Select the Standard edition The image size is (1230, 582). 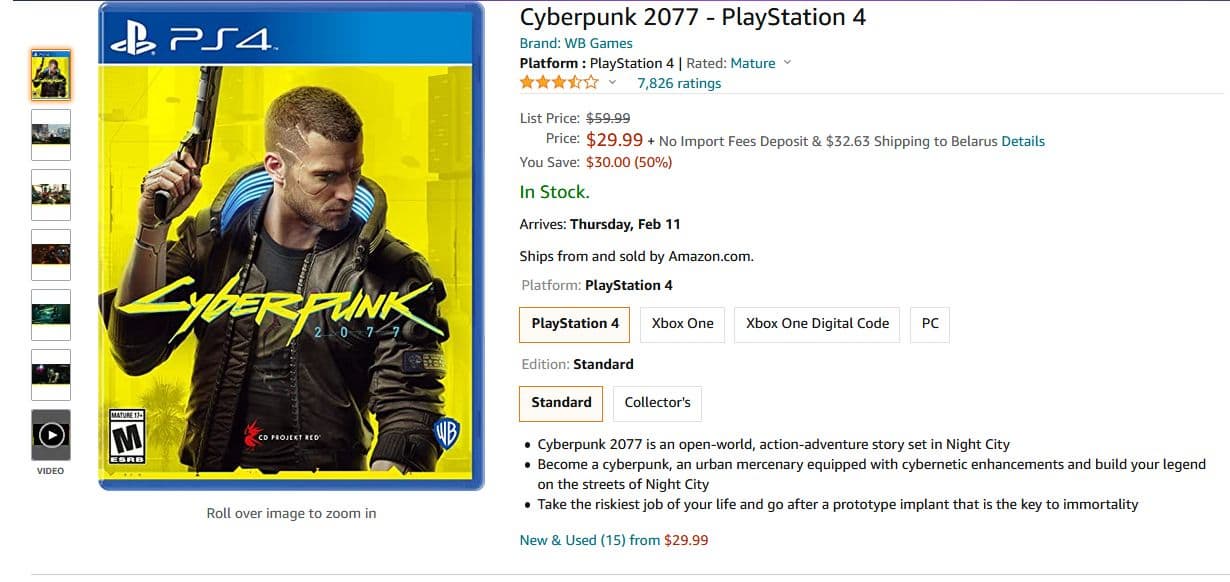click(x=561, y=403)
